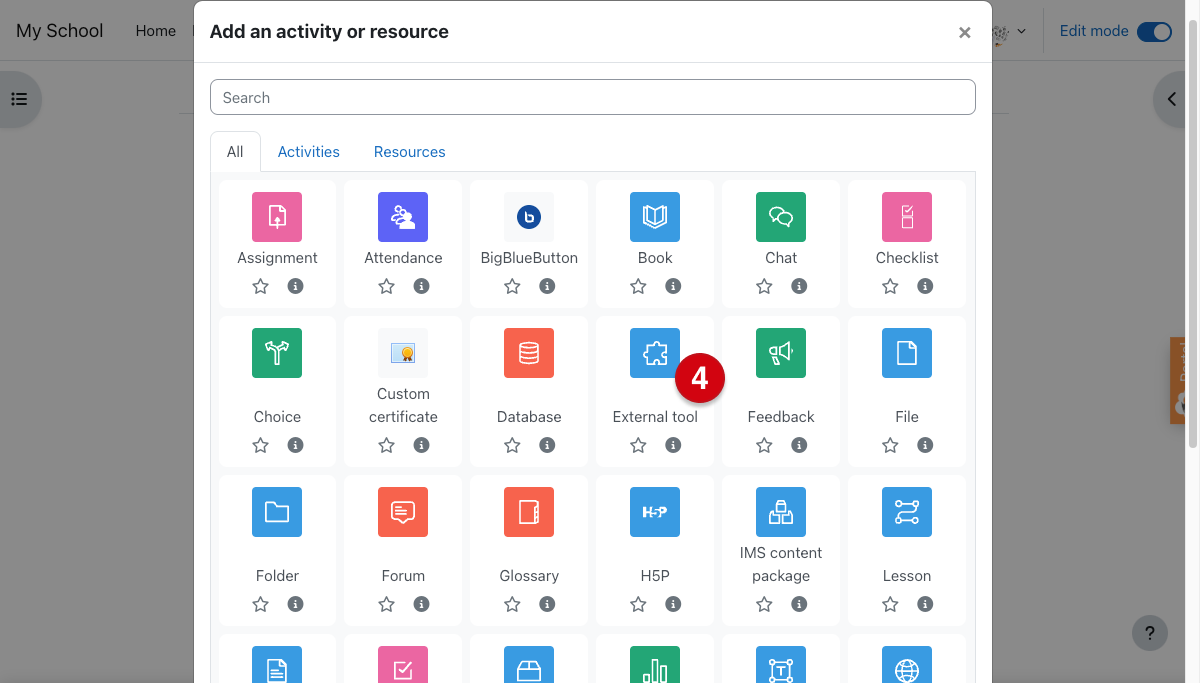
Task: Choose the Glossary activity icon
Action: tap(529, 512)
